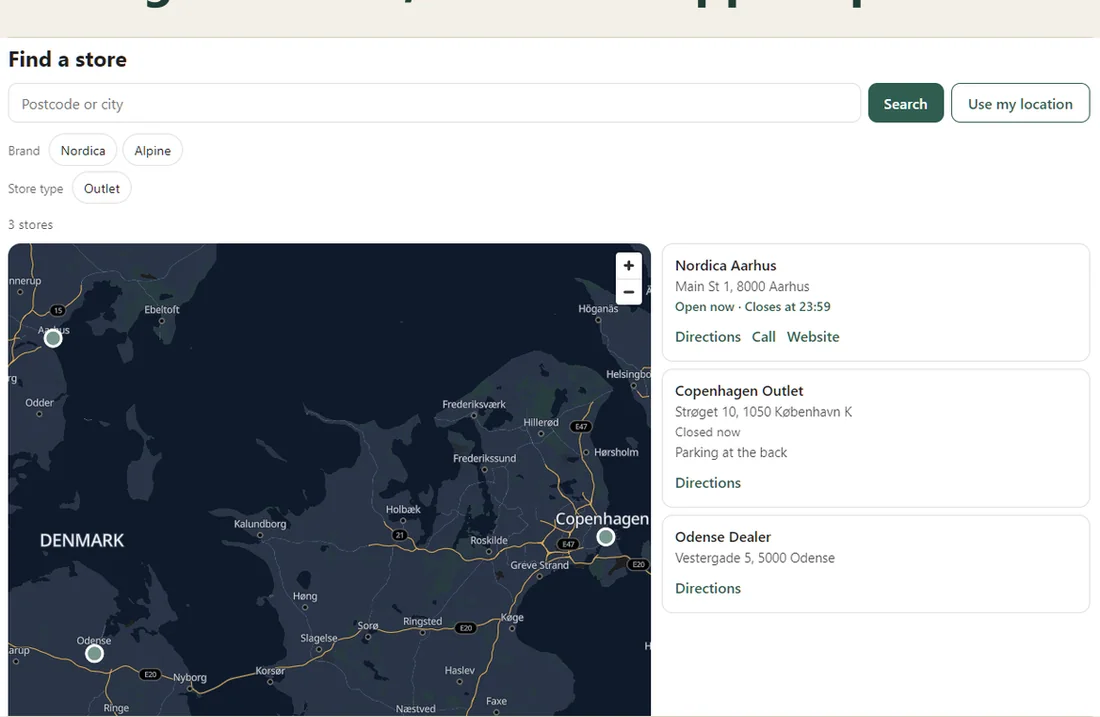Image resolution: width=1100 pixels, height=717 pixels.
Task: Select the Copenhagen Outlet store name
Action: (739, 391)
